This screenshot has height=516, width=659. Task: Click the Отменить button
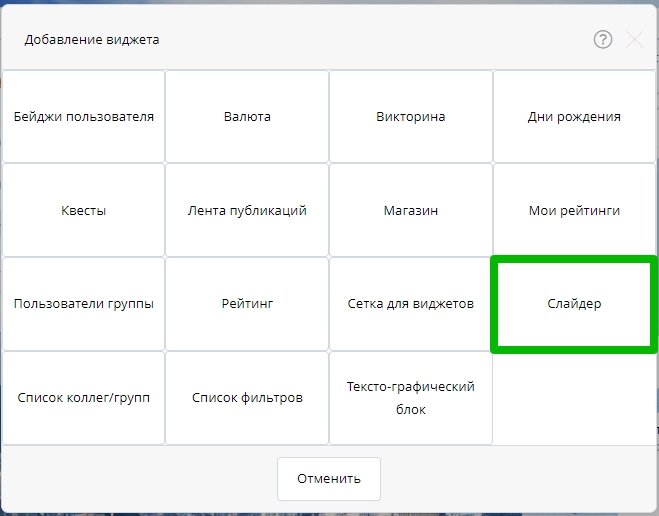(329, 479)
